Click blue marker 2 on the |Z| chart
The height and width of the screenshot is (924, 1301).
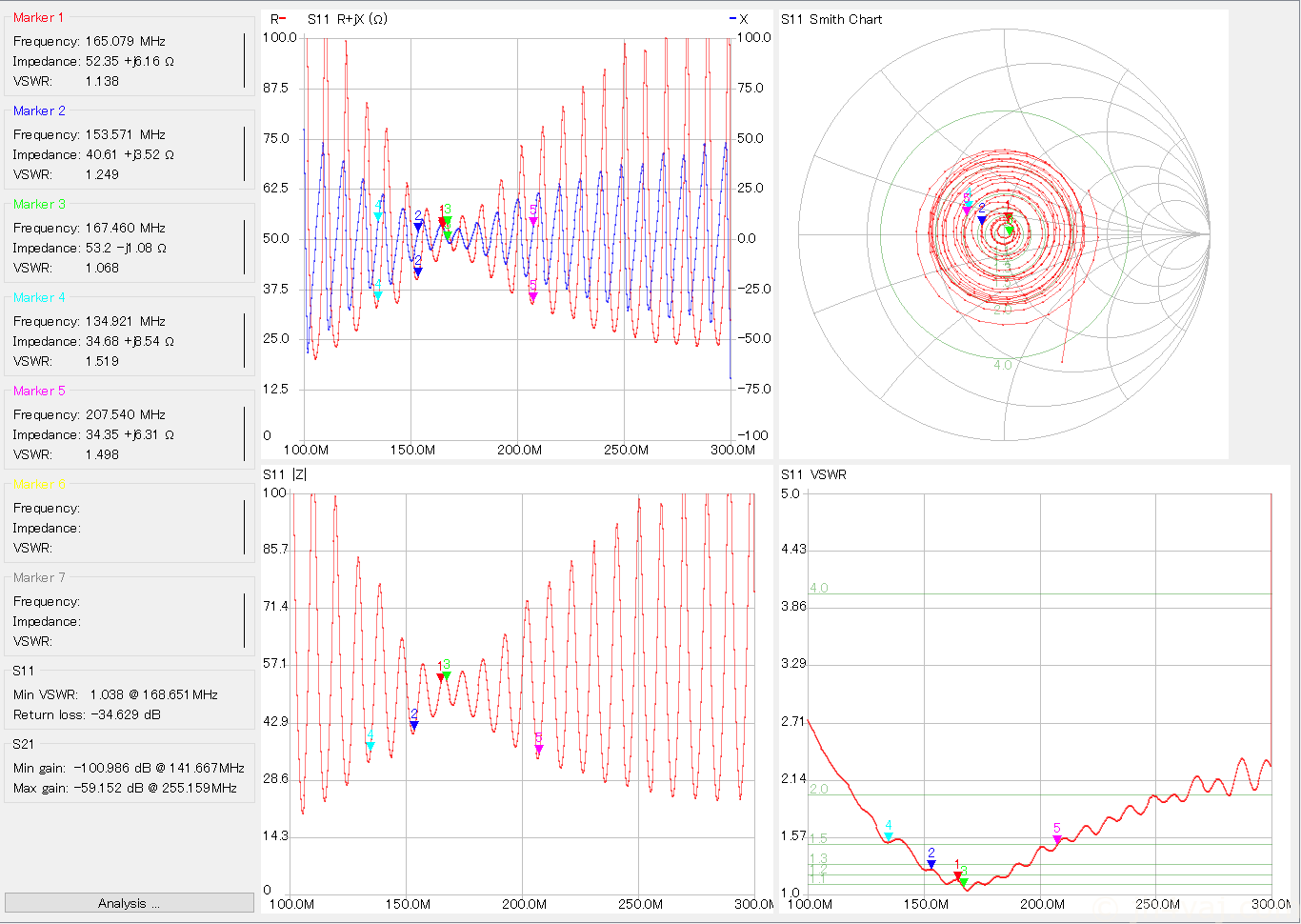(x=414, y=725)
